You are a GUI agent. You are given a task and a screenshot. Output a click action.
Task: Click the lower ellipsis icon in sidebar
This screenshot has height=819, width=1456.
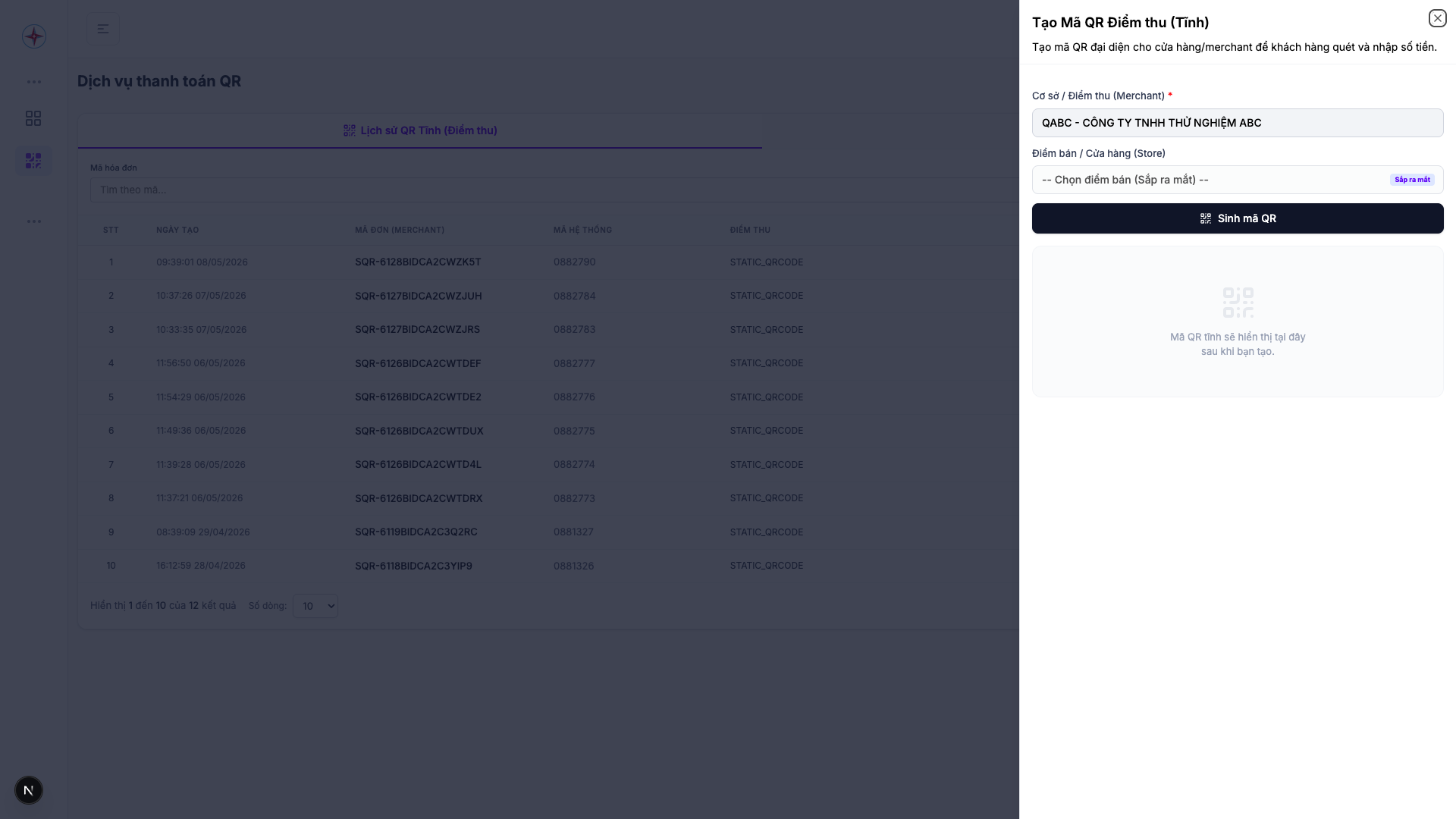[34, 221]
